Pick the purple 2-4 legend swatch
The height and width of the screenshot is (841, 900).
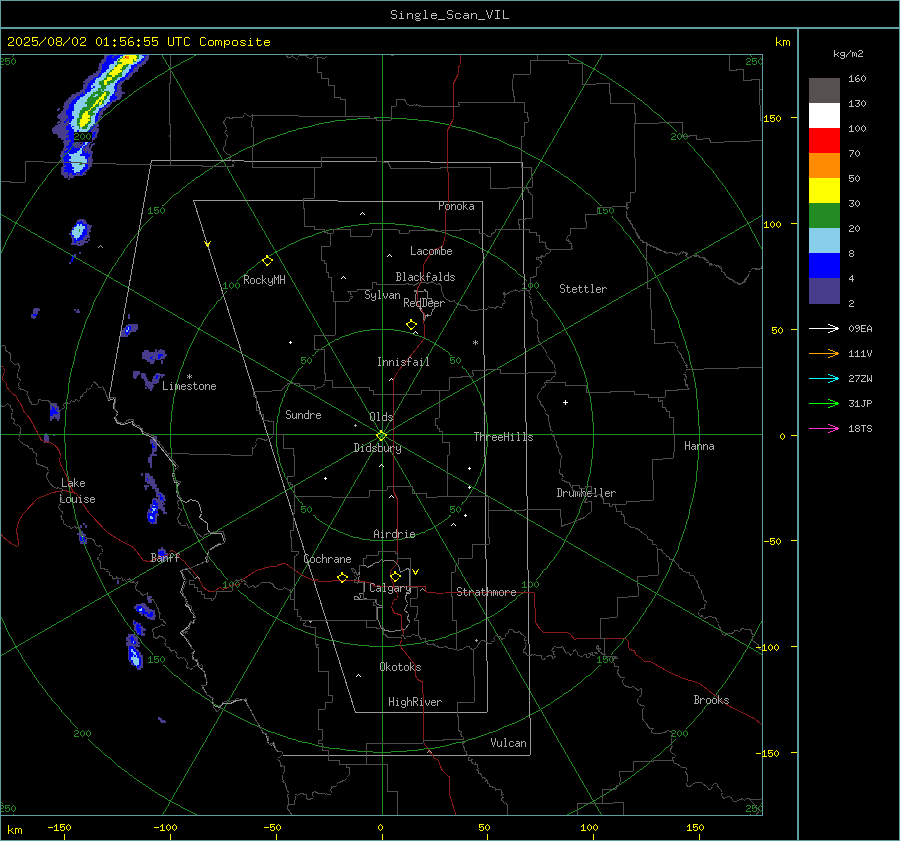pos(824,290)
